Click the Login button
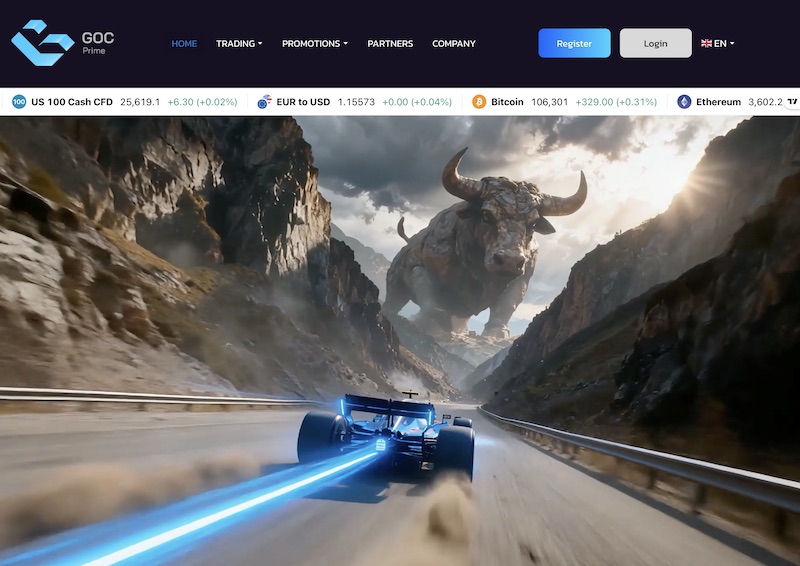Viewport: 800px width, 566px height. click(655, 43)
